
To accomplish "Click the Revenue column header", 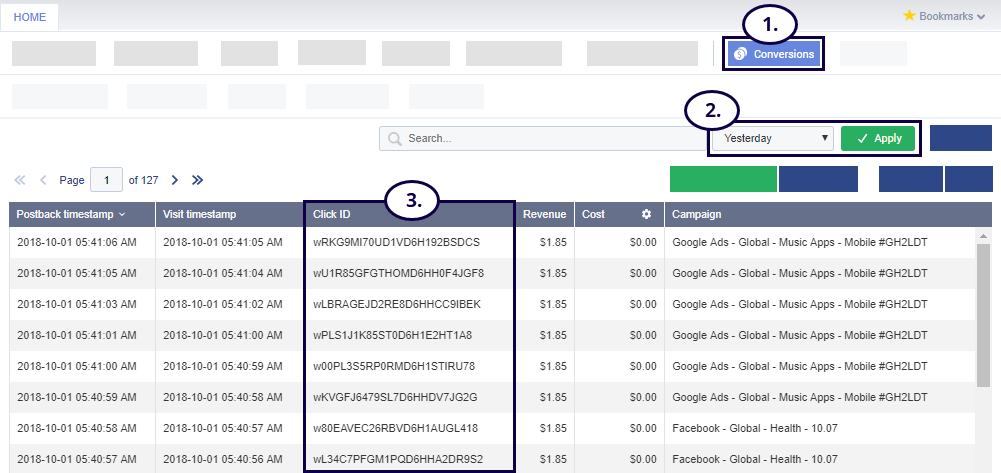I will tap(543, 214).
